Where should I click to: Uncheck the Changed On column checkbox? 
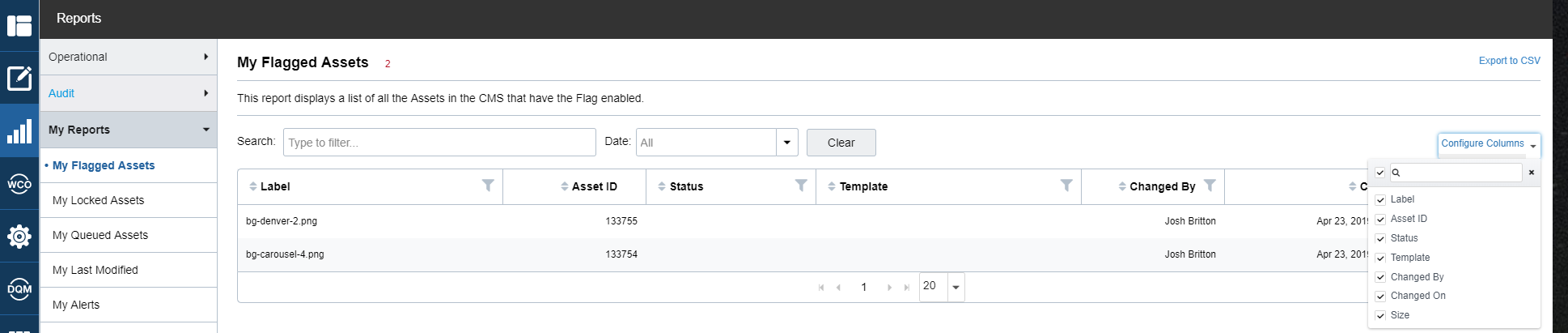[1380, 296]
